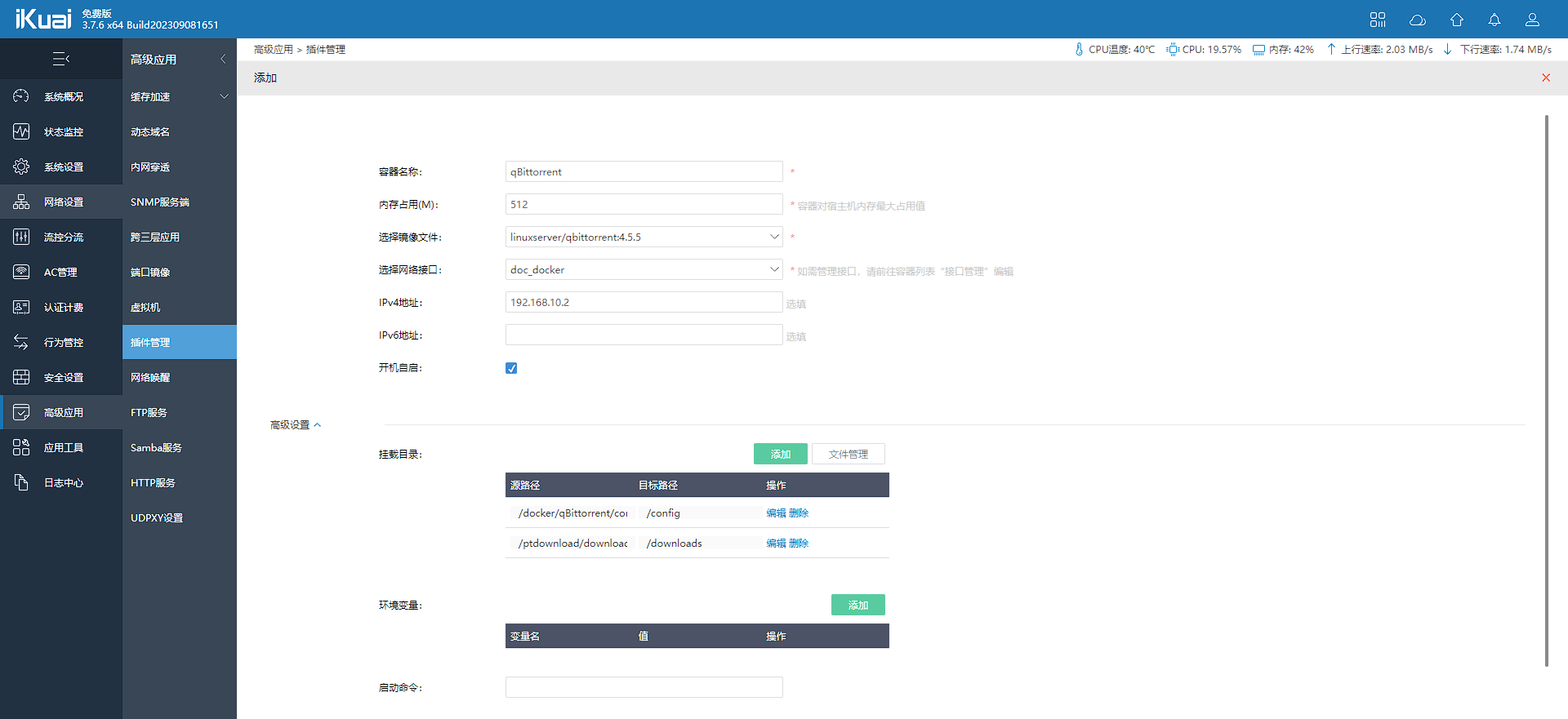1568x719 pixels.
Task: Open 流控分流 traffic control section
Action: 61,237
